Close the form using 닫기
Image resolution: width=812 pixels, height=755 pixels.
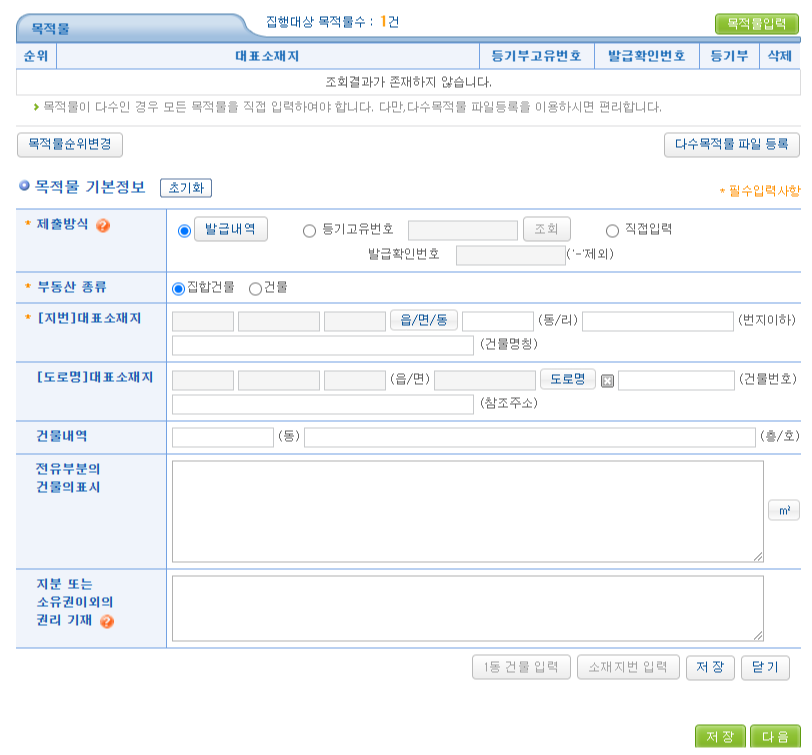click(763, 667)
